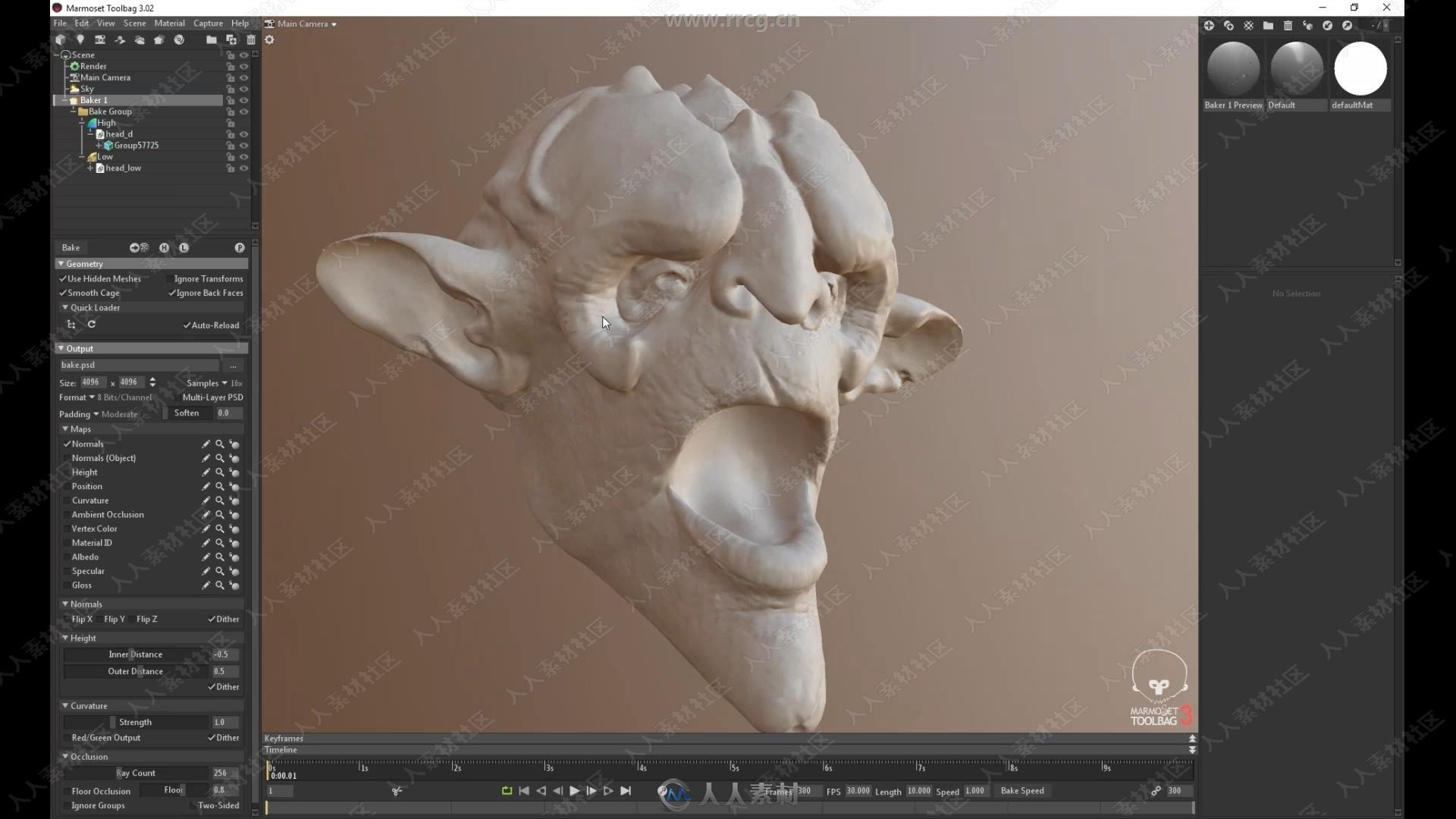Open the Edit menu

[x=81, y=23]
